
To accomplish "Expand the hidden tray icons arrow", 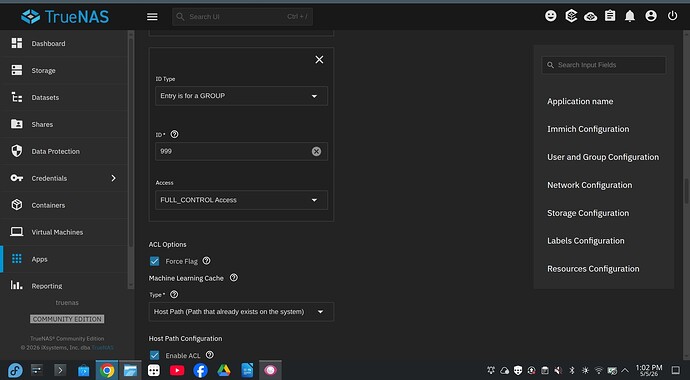I will pos(624,371).
